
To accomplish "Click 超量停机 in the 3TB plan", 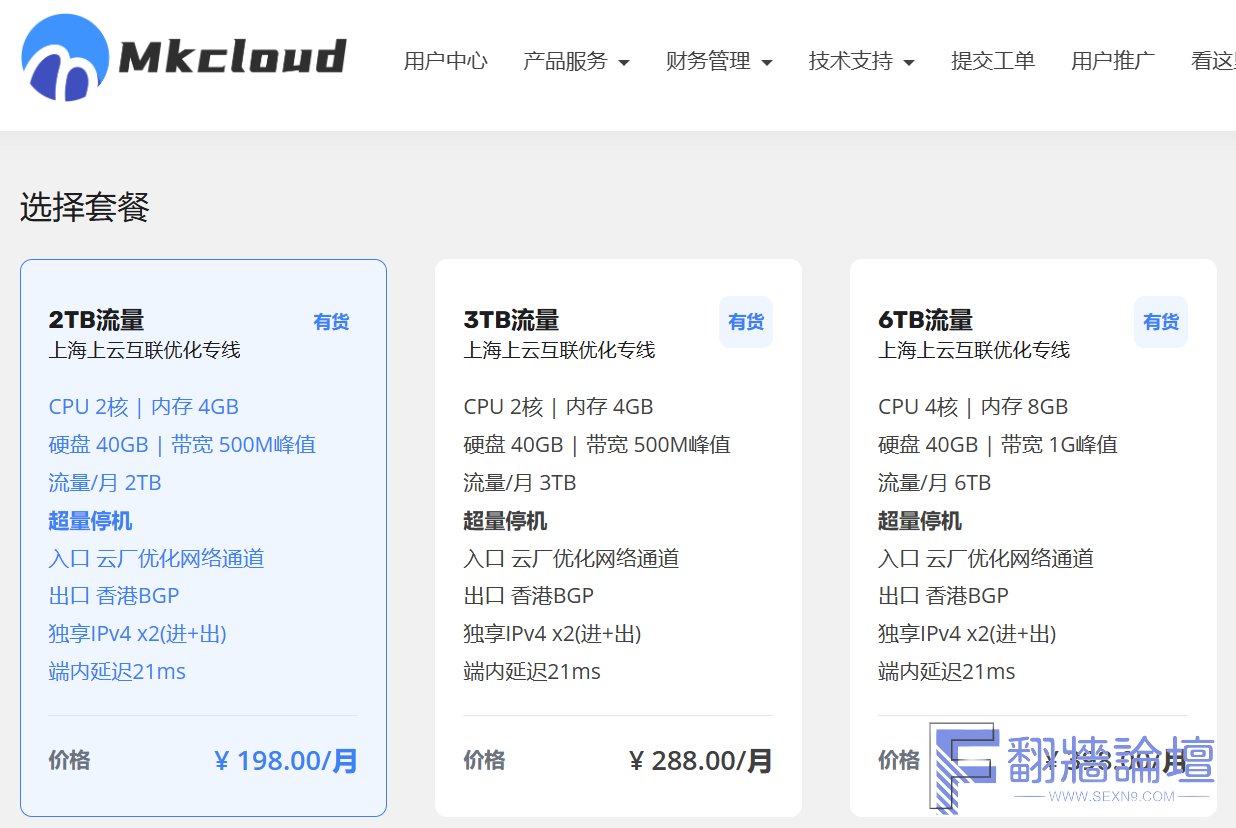I will click(505, 521).
